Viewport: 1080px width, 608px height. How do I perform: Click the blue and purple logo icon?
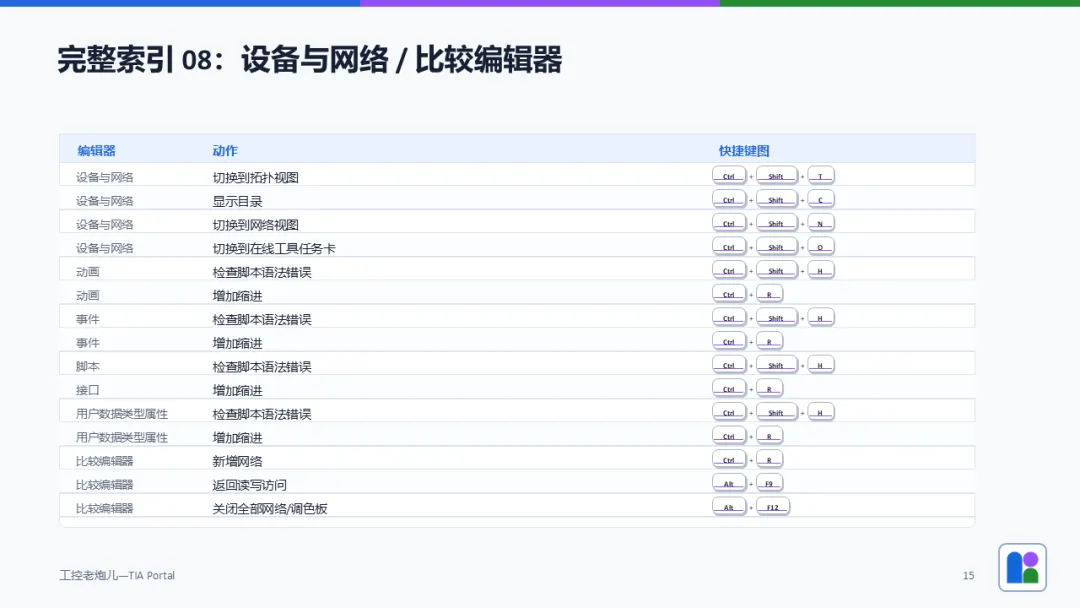click(x=1022, y=567)
